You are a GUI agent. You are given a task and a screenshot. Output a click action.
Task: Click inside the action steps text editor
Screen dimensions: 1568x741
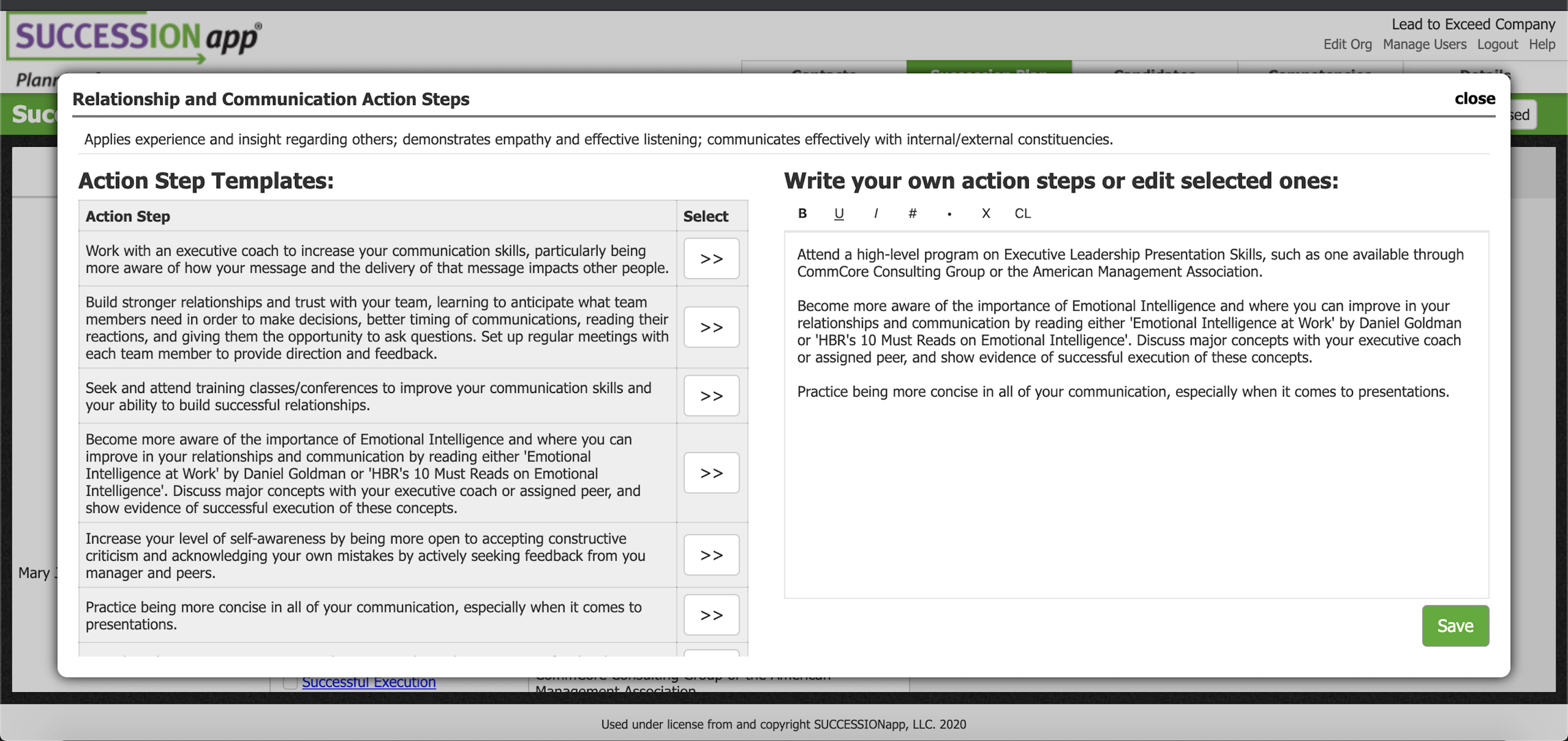pos(1136,414)
